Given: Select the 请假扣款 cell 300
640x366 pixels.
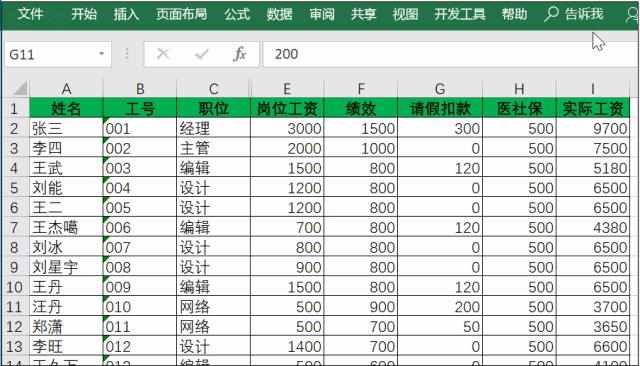Looking at the screenshot, I should 440,128.
